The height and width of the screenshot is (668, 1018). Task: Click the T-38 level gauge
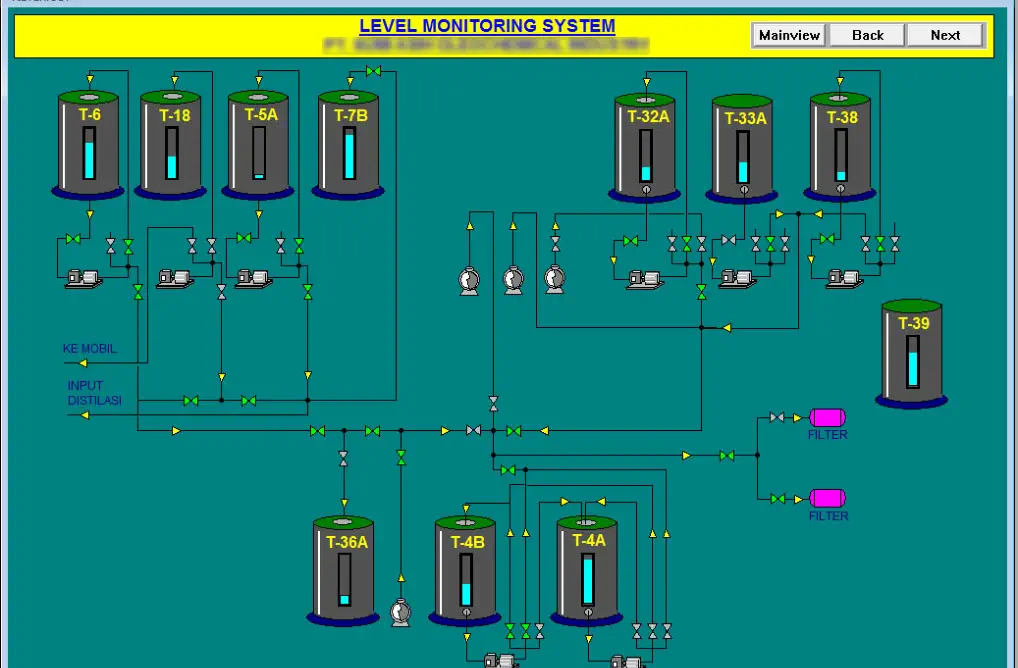pyautogui.click(x=841, y=155)
